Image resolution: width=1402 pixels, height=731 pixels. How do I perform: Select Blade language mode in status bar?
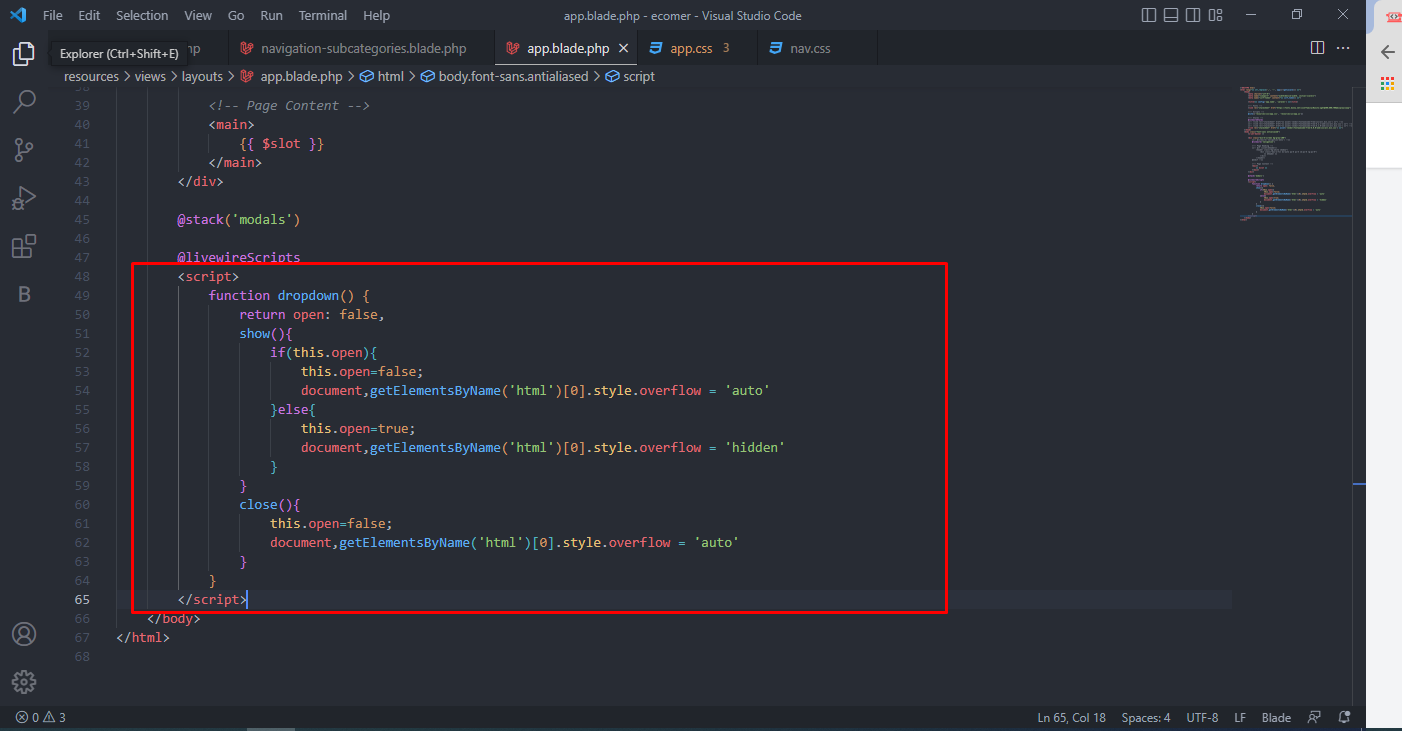click(x=1276, y=717)
